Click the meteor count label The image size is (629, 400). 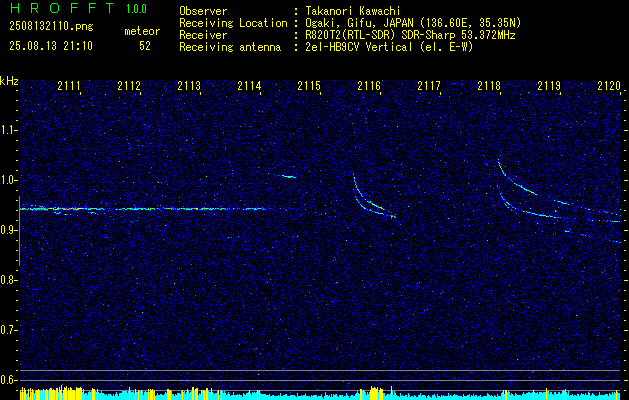[x=142, y=31]
